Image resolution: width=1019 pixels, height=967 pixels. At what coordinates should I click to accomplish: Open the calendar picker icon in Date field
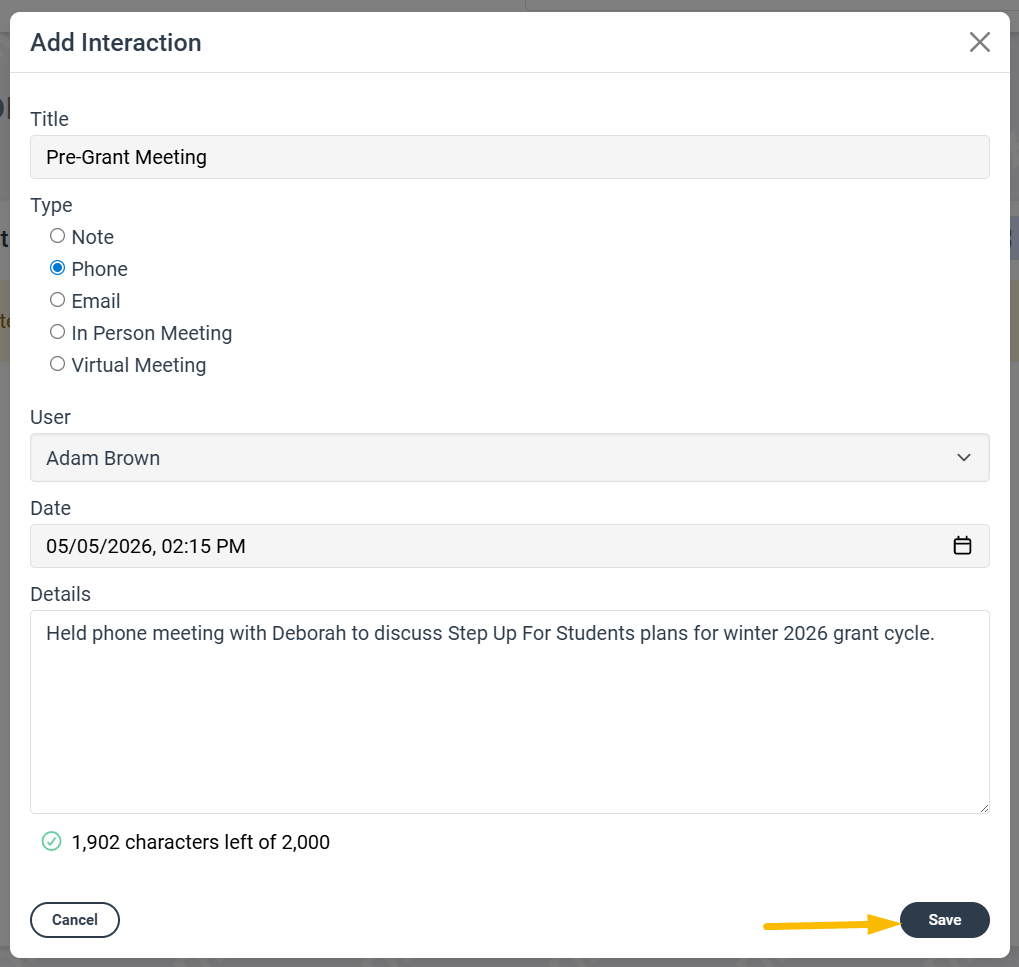(x=962, y=545)
